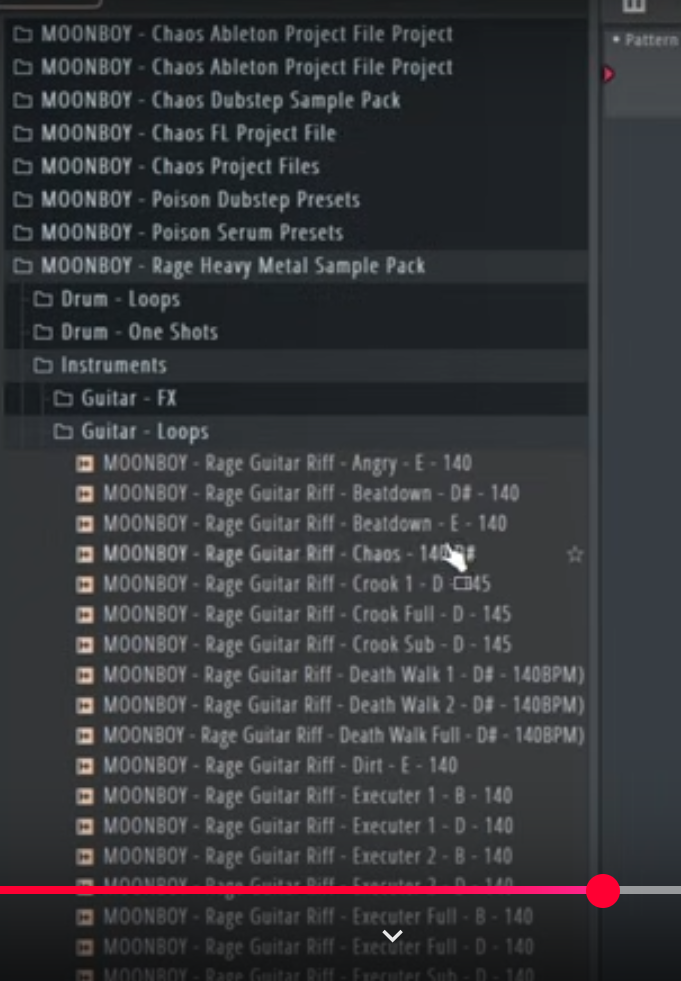Click the audio file icon for Angry riff
The width and height of the screenshot is (681, 981).
pyautogui.click(x=84, y=464)
